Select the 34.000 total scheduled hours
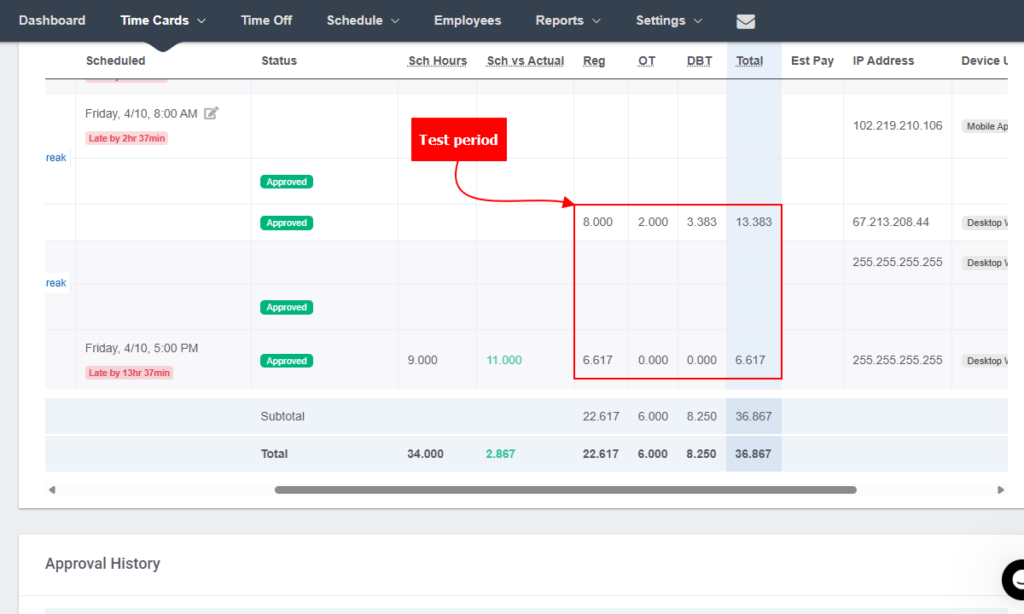 (425, 454)
